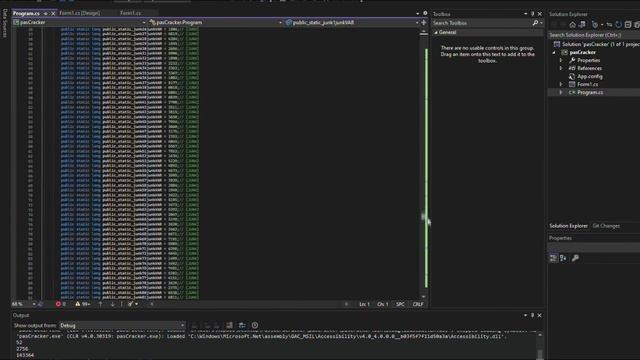
Task: Click the Search Toolbox input field
Action: pos(482,23)
